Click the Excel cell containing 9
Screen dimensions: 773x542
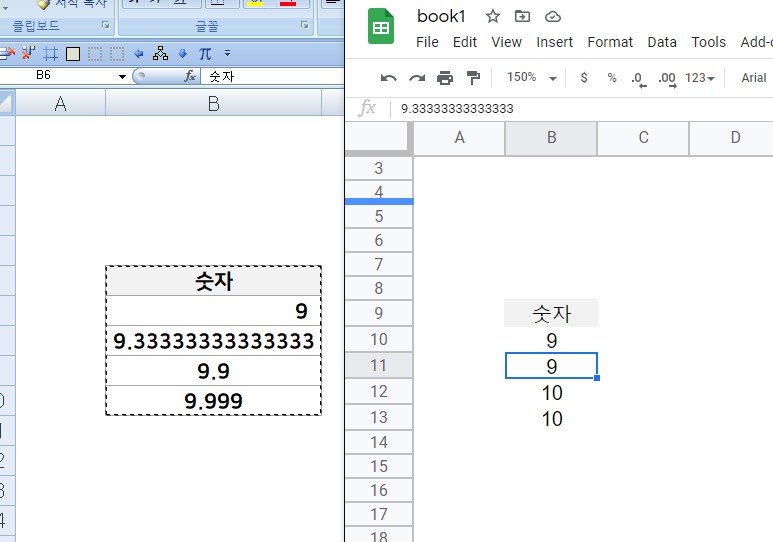point(213,311)
